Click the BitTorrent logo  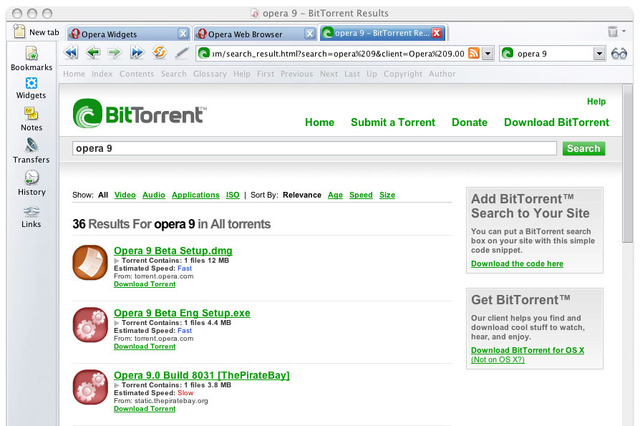[x=140, y=113]
